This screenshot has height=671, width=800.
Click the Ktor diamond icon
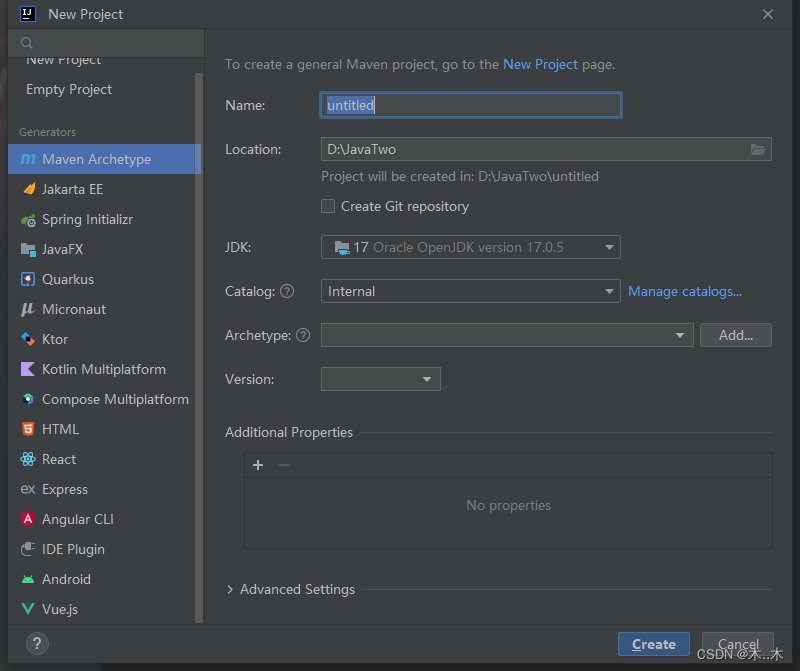pyautogui.click(x=28, y=339)
